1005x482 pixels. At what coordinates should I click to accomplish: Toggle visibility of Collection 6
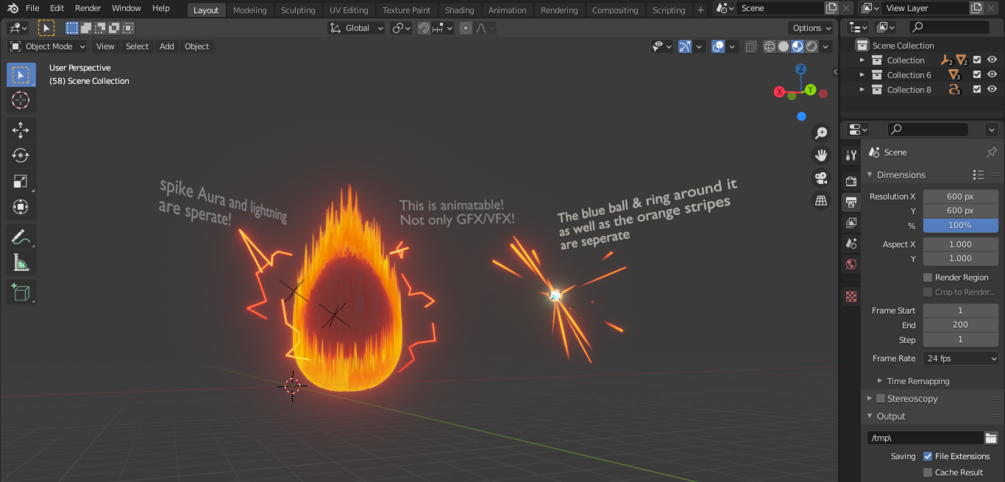pos(992,74)
